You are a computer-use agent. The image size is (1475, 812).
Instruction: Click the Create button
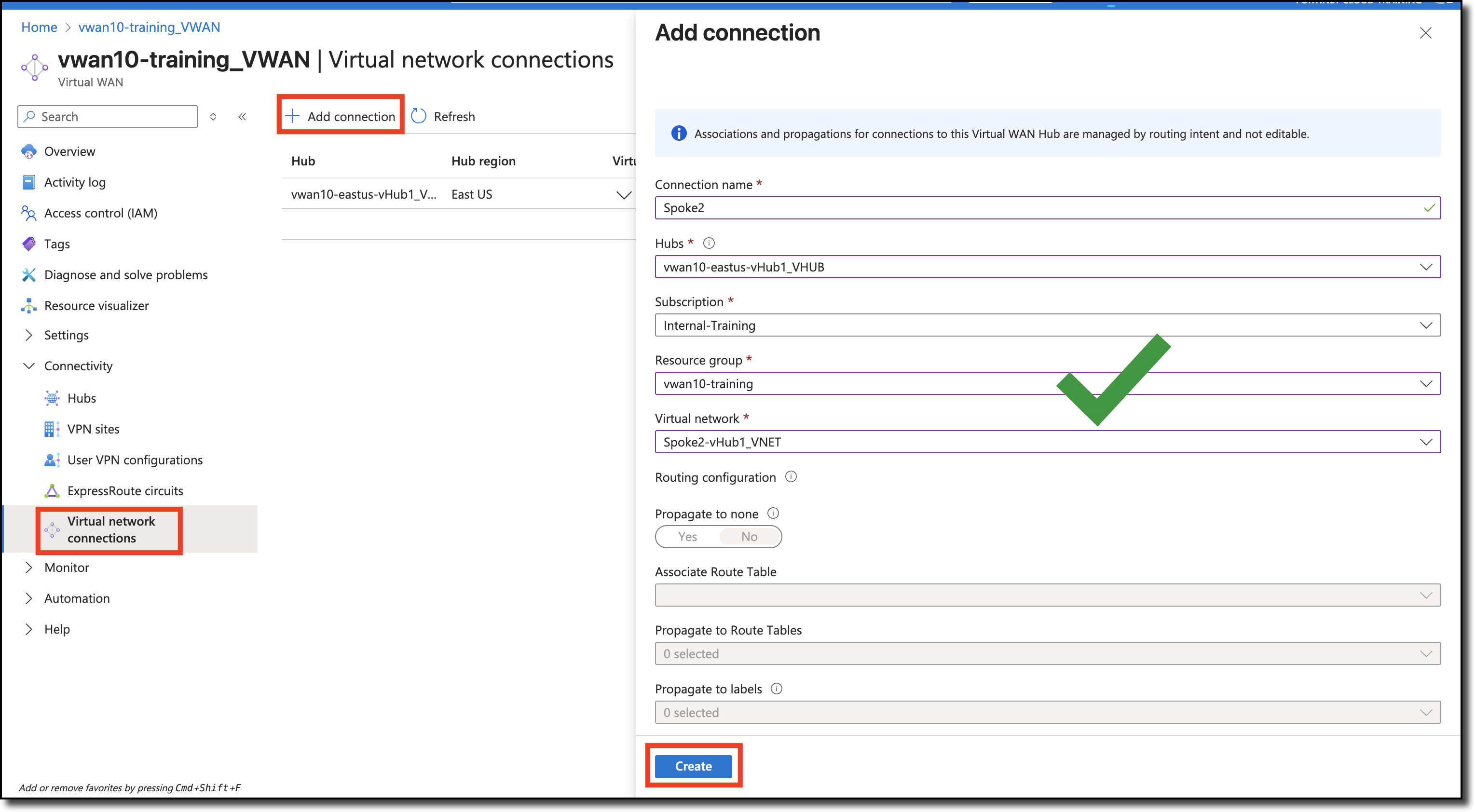point(693,766)
